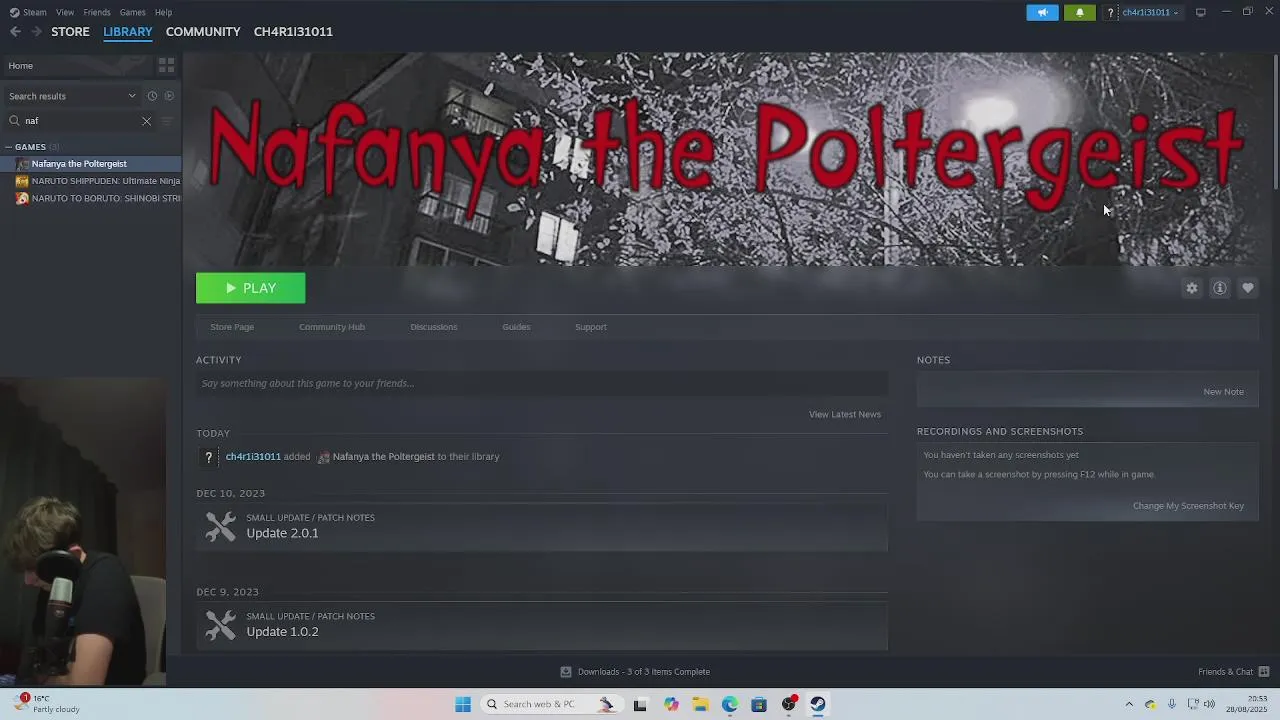This screenshot has height=720, width=1280.
Task: Open the help question mark icon
Action: (x=1110, y=12)
